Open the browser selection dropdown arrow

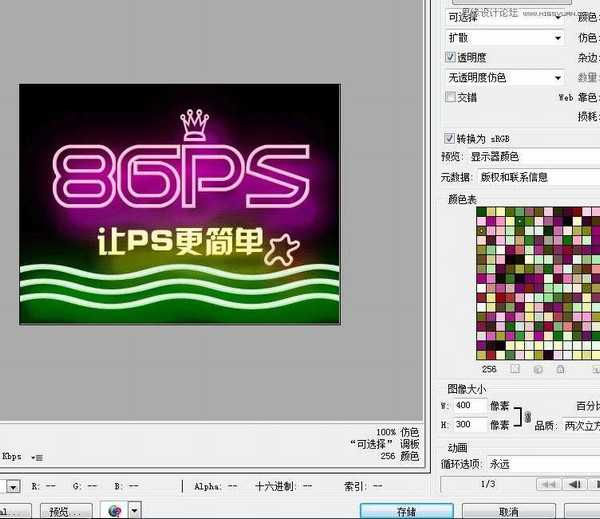[134, 510]
